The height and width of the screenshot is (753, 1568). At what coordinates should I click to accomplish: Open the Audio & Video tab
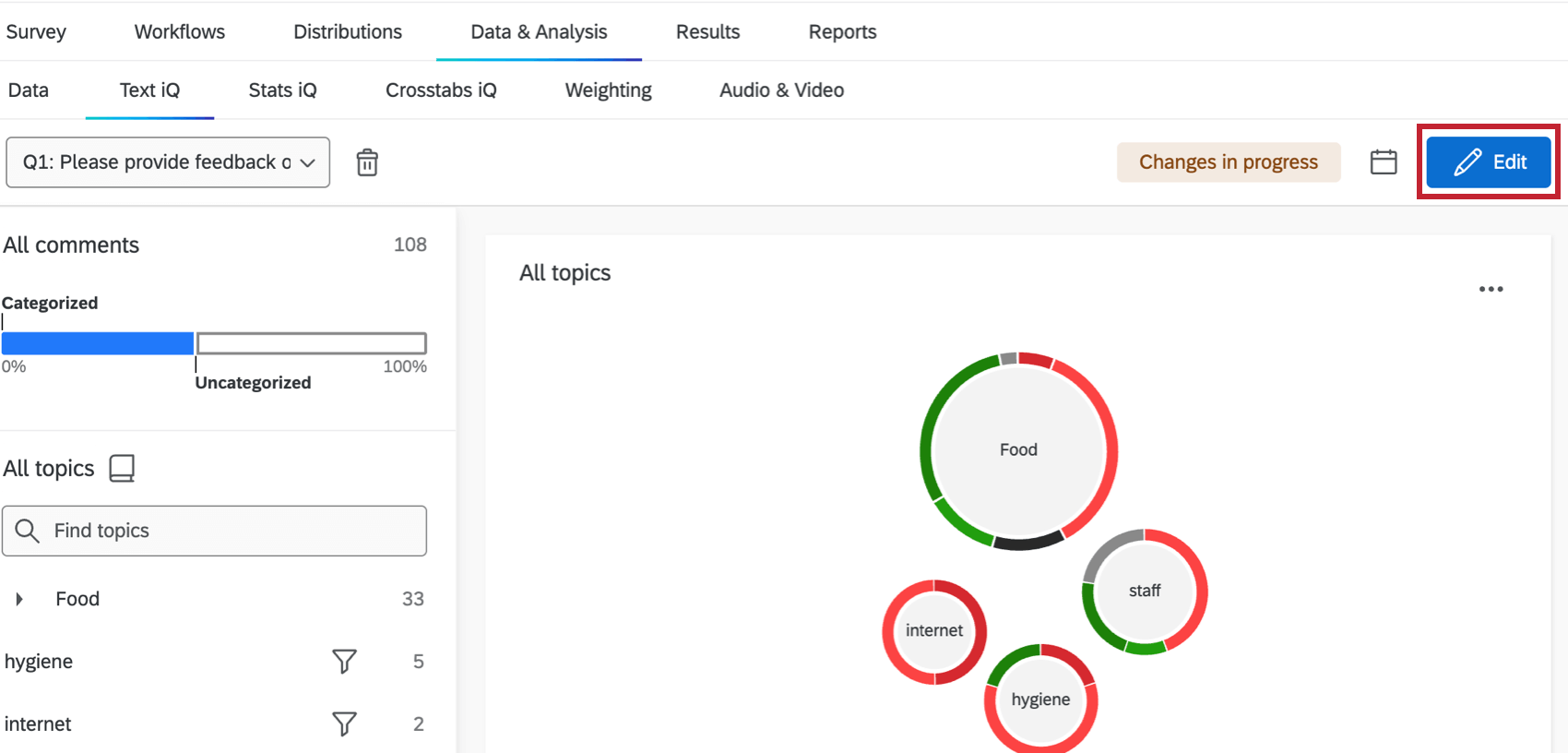(x=781, y=90)
